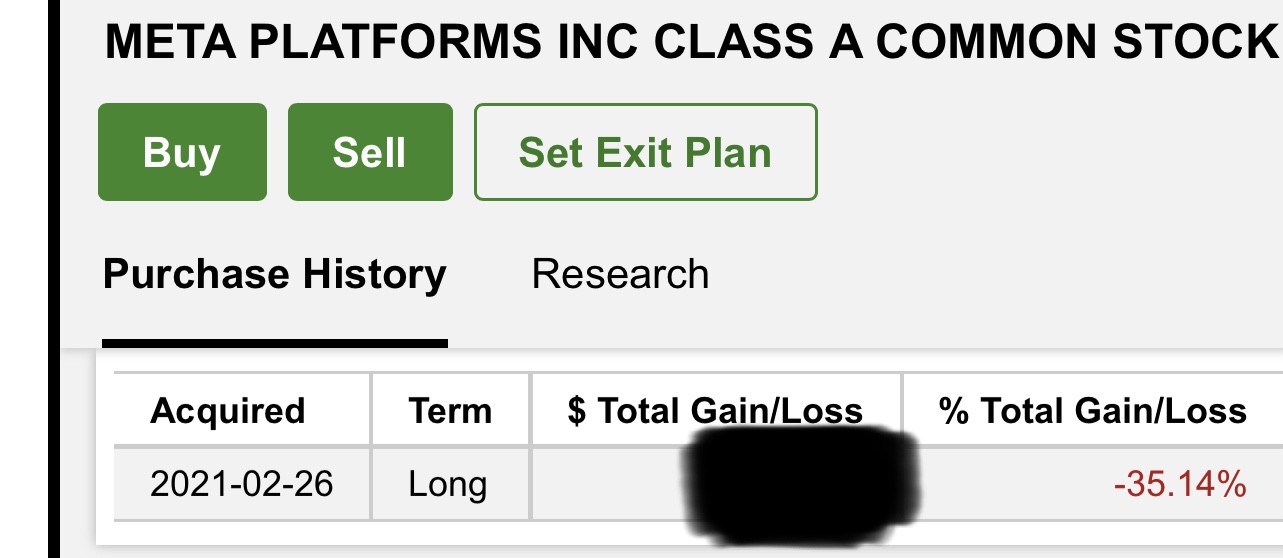Click the Meta Platforms Inc stock title
1283x558 pixels.
[690, 41]
